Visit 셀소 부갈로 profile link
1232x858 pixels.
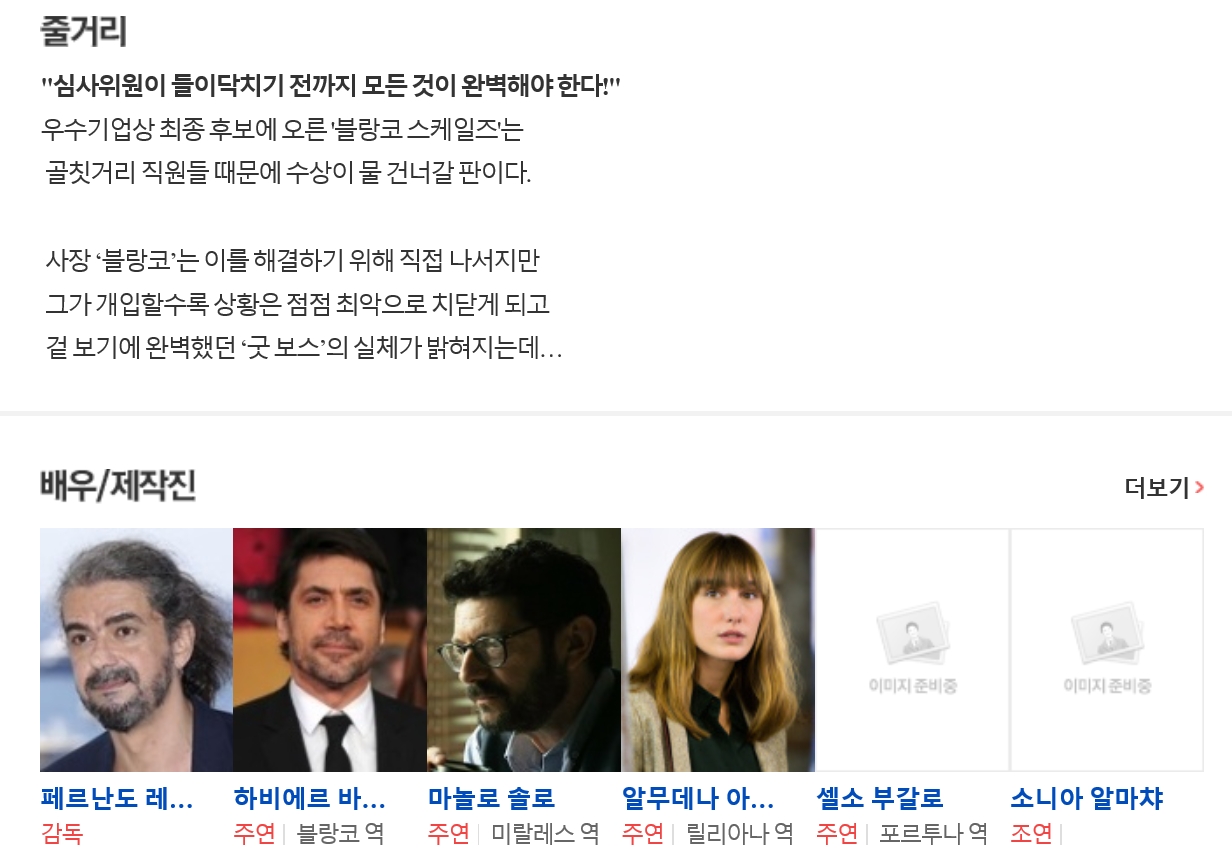click(880, 799)
